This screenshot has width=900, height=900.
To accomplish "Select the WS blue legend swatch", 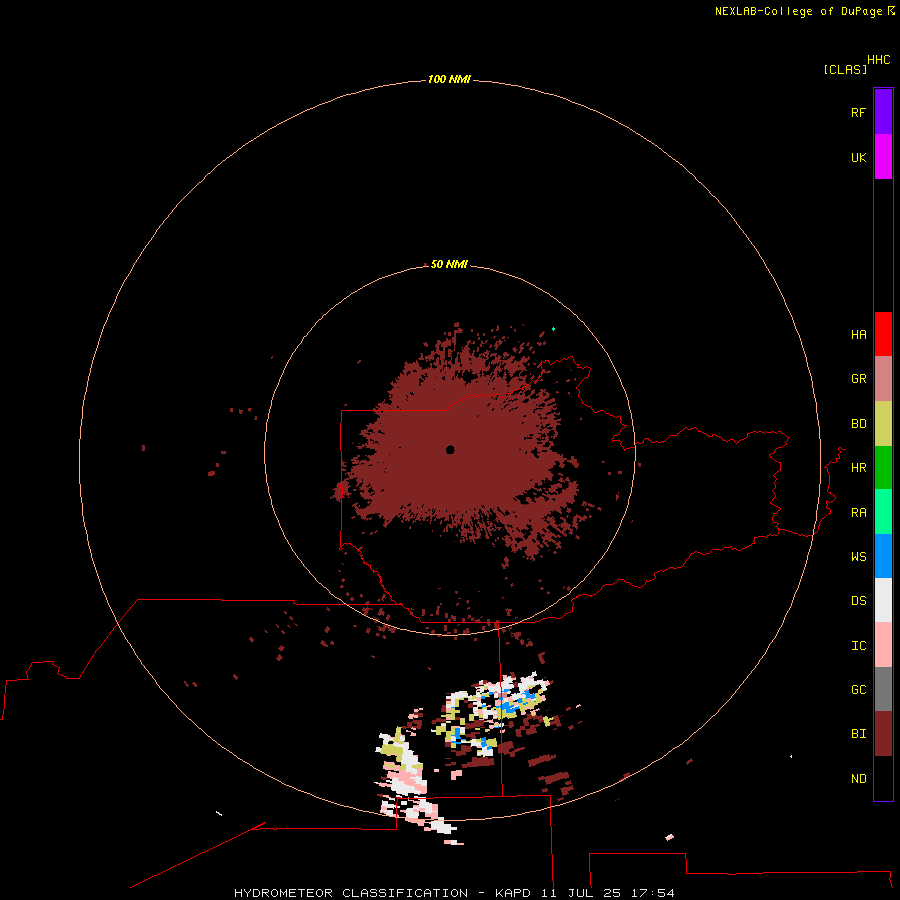I will 883,556.
